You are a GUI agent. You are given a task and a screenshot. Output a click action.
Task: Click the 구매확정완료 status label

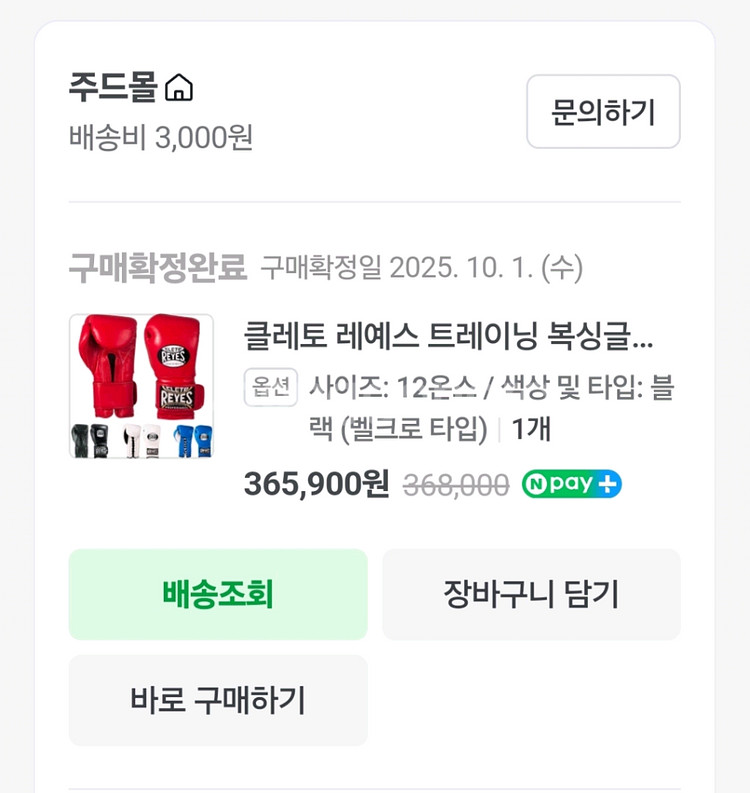[x=157, y=268]
